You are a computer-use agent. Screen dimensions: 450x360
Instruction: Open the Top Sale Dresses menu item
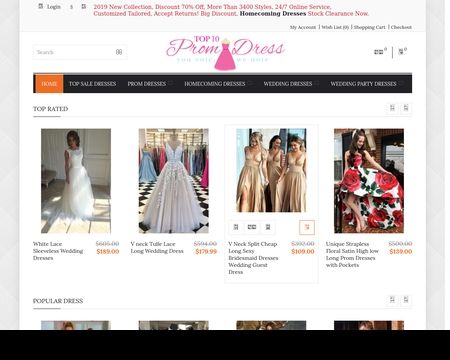click(92, 84)
